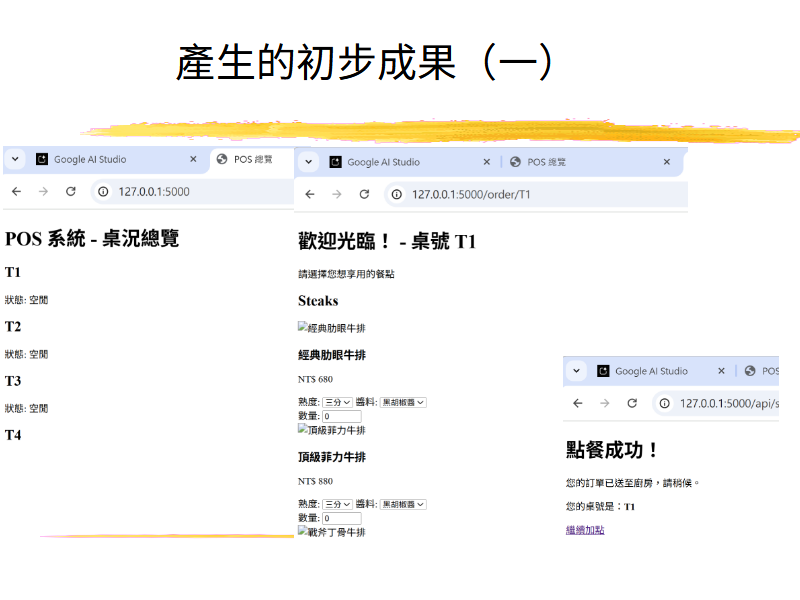Switch to Google AI Studio tab in order/T1 window
Image resolution: width=800 pixels, height=600 pixels.
pyautogui.click(x=383, y=162)
